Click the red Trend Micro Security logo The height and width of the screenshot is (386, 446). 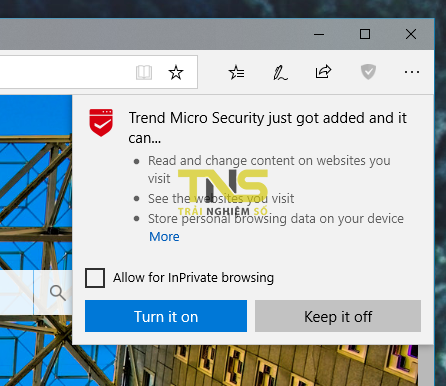pyautogui.click(x=101, y=122)
